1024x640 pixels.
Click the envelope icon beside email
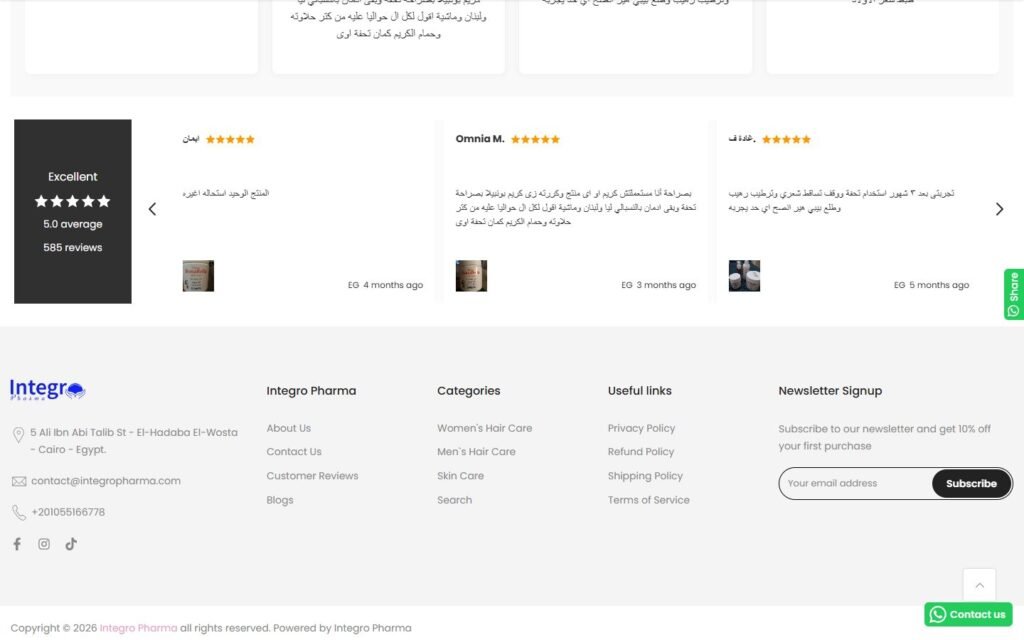click(19, 481)
